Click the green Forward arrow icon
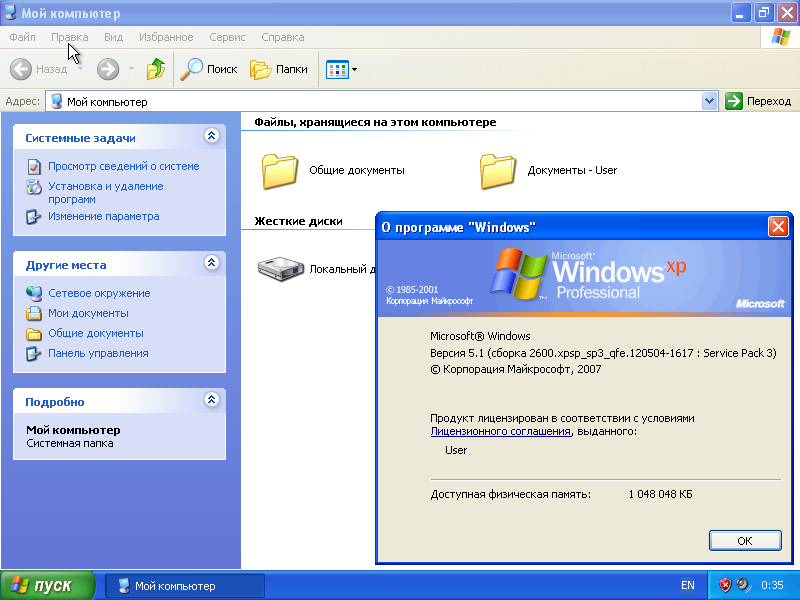 108,69
